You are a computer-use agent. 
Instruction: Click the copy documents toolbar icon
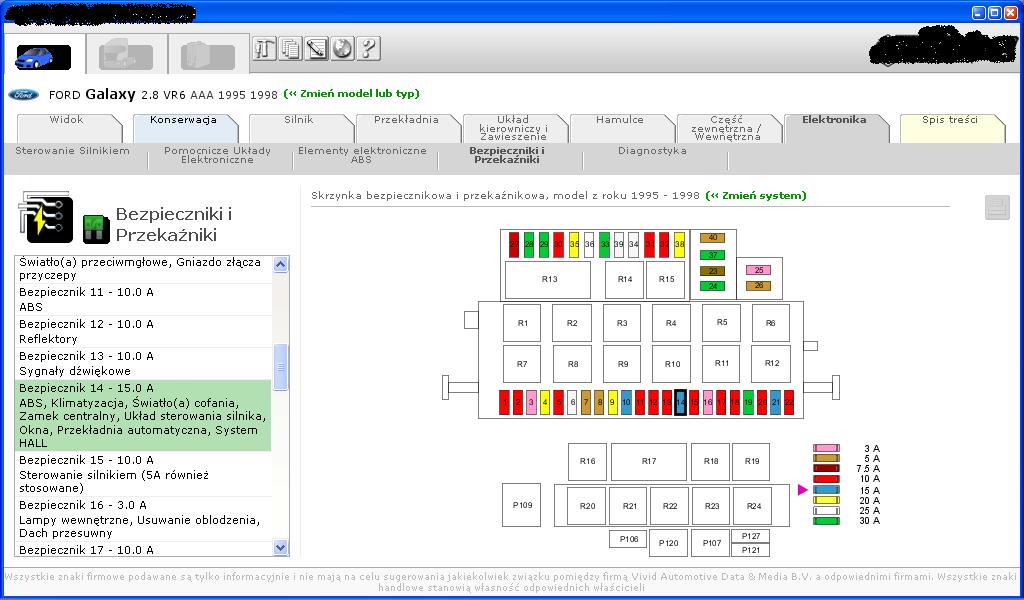click(290, 48)
